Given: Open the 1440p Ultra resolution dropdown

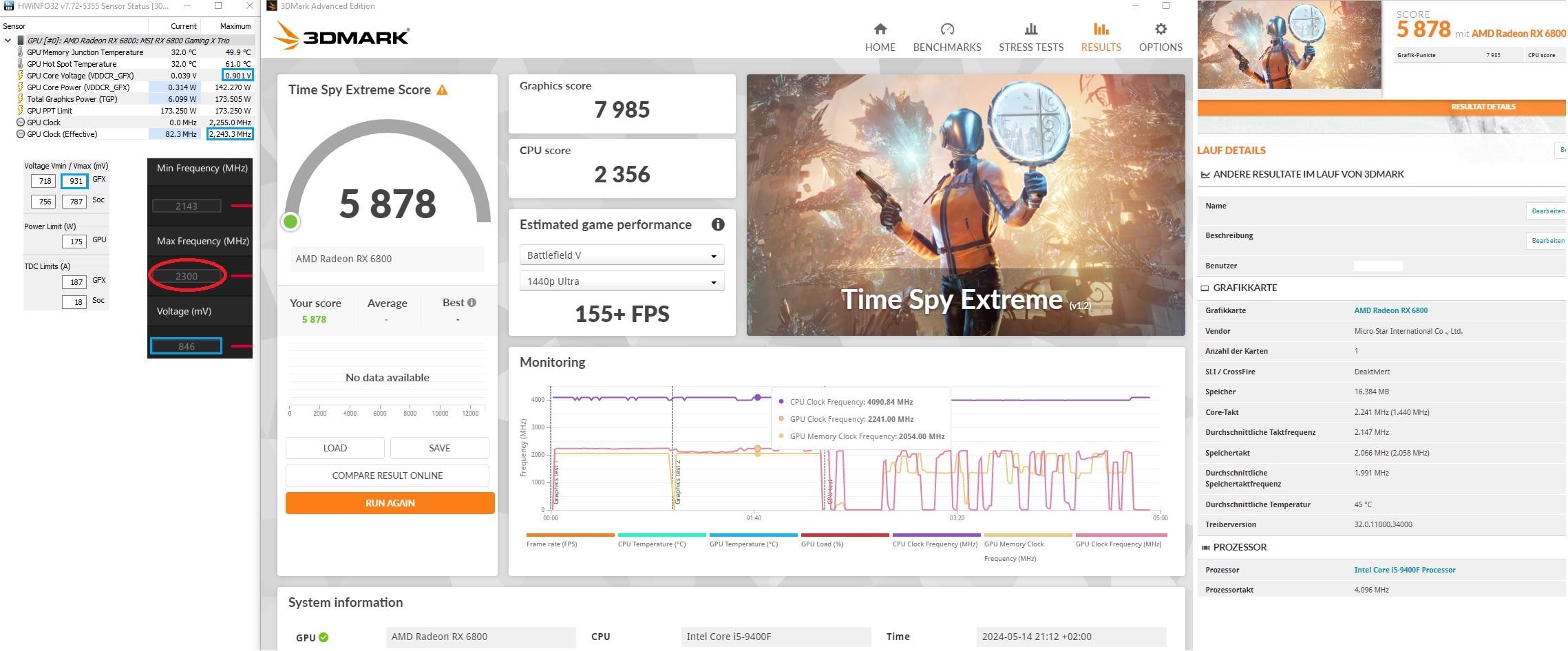Looking at the screenshot, I should 622,281.
